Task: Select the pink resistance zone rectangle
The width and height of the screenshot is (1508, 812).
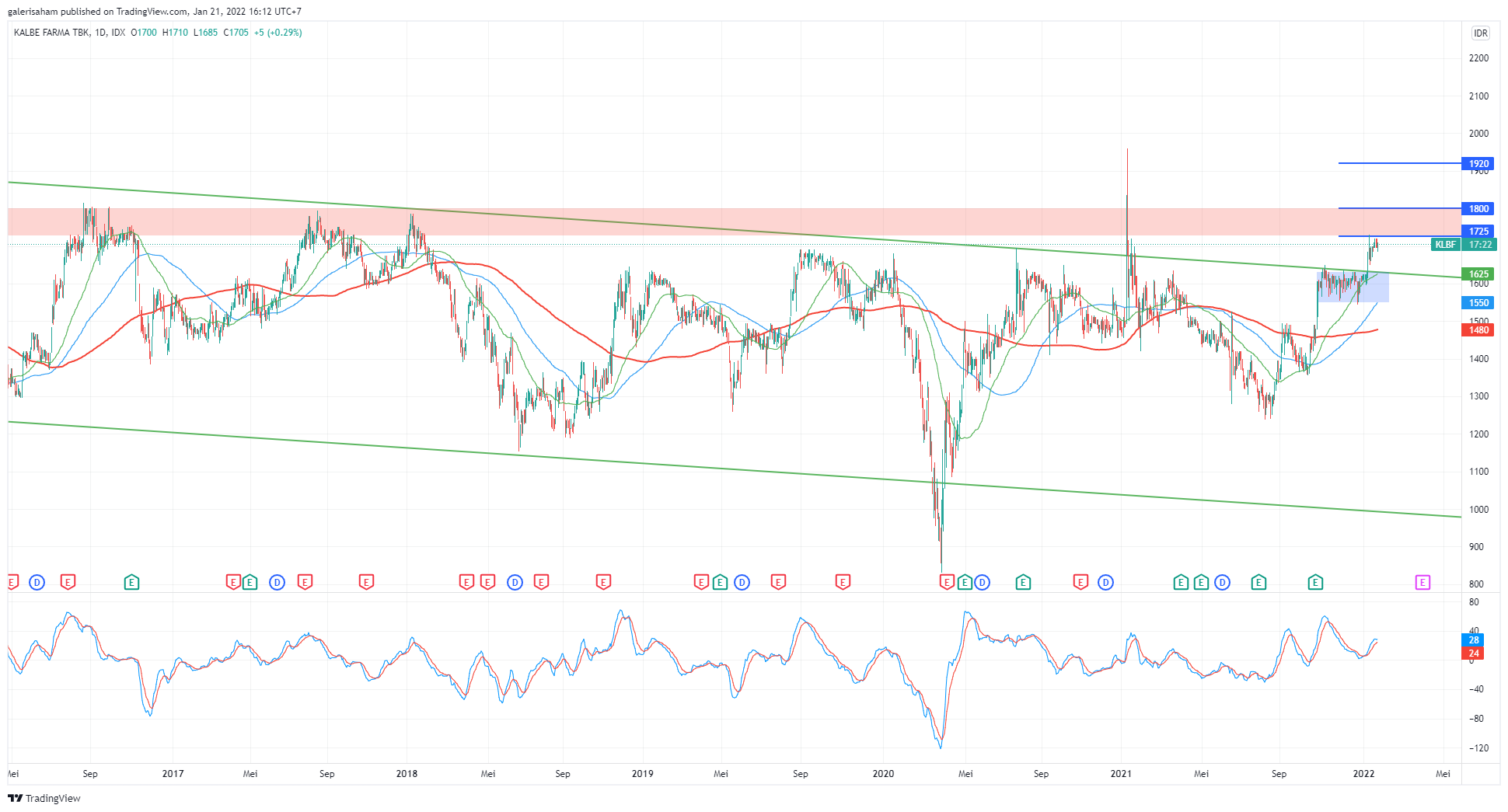Action: (735, 221)
